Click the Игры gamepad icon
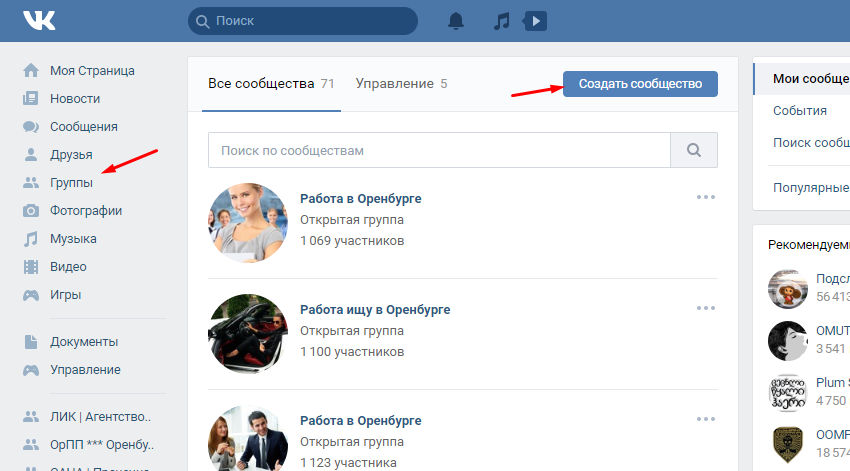The height and width of the screenshot is (471, 850). [x=31, y=295]
